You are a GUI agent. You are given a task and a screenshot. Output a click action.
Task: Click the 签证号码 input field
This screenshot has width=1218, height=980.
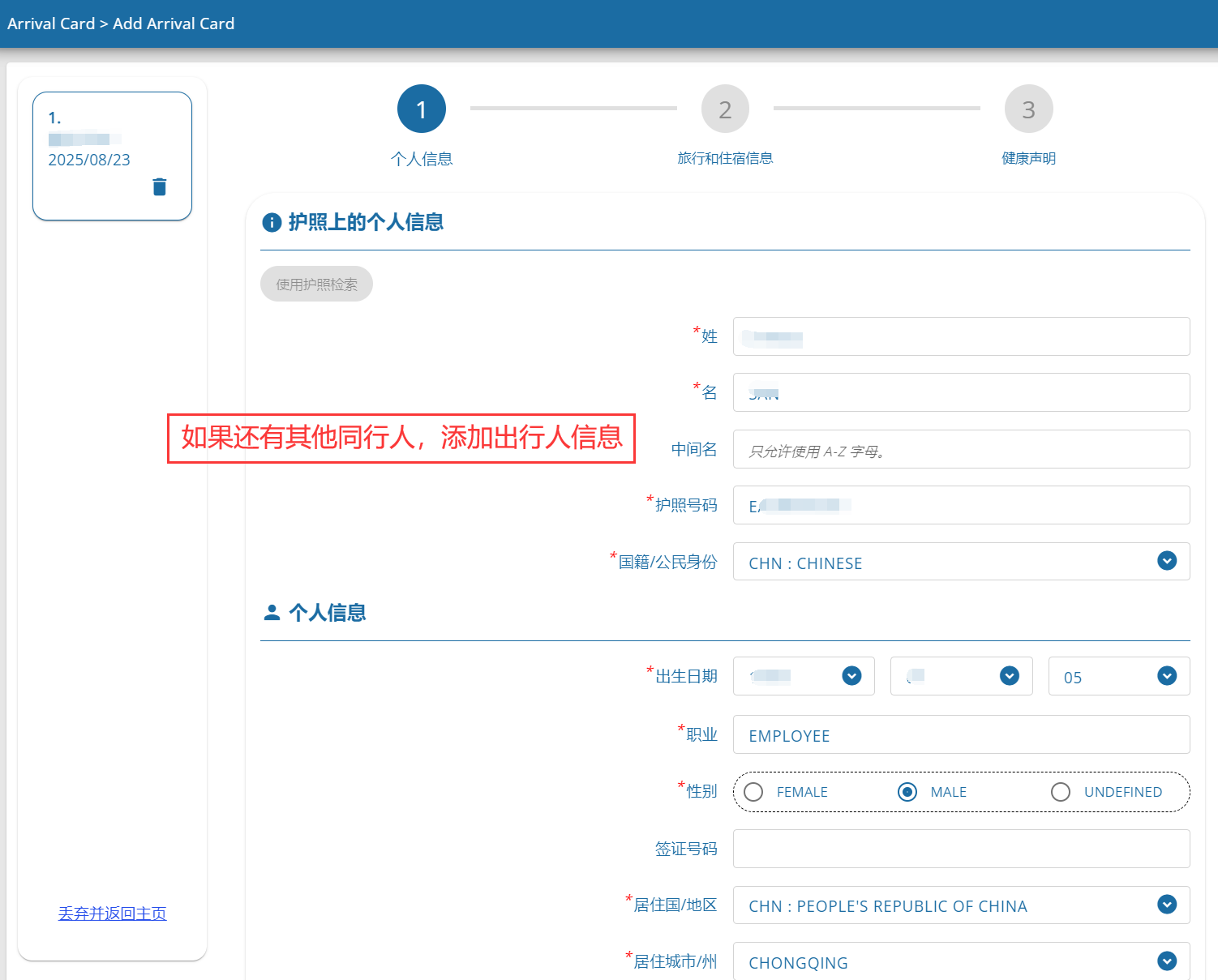pos(961,849)
